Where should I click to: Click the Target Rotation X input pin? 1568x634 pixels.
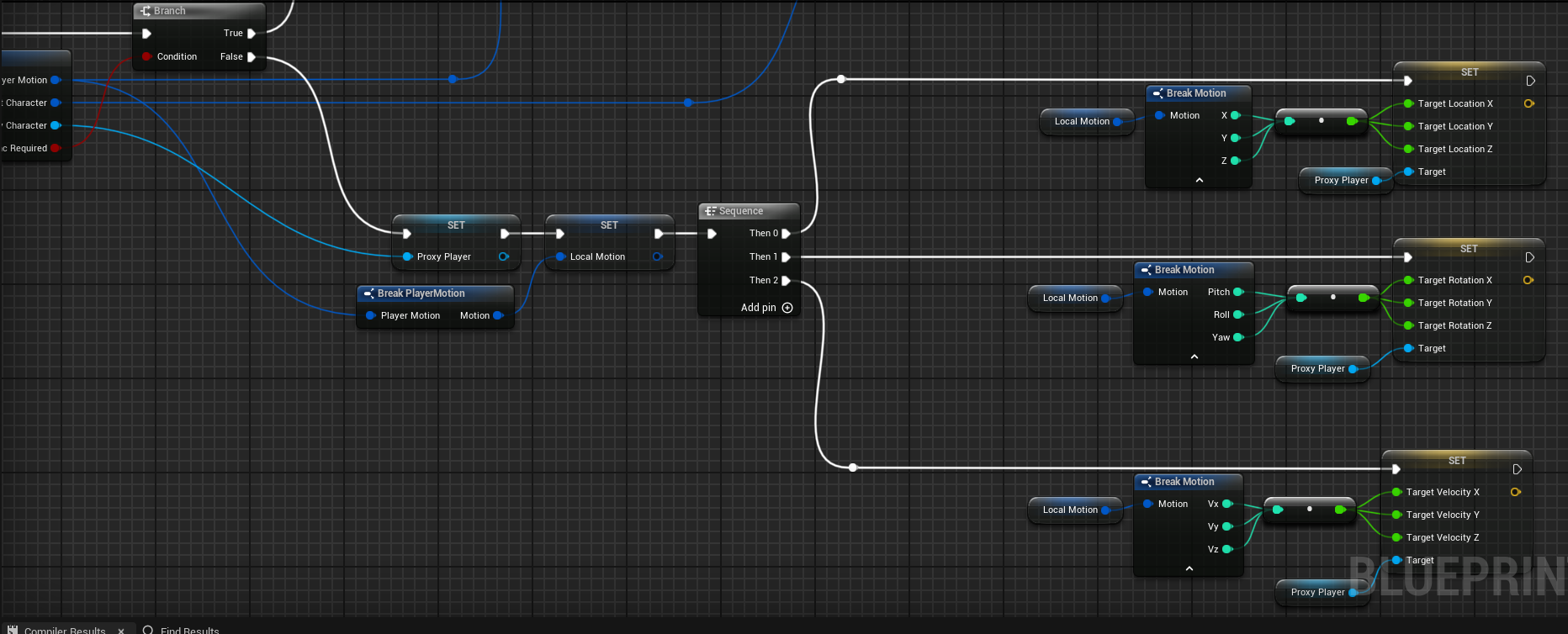(1408, 280)
